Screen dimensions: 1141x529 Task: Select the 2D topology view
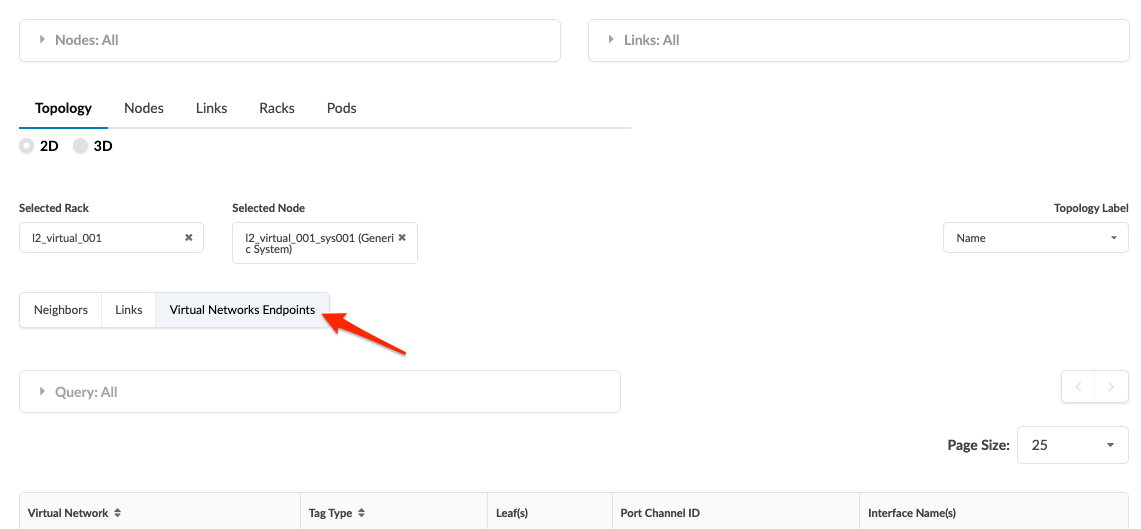click(27, 146)
